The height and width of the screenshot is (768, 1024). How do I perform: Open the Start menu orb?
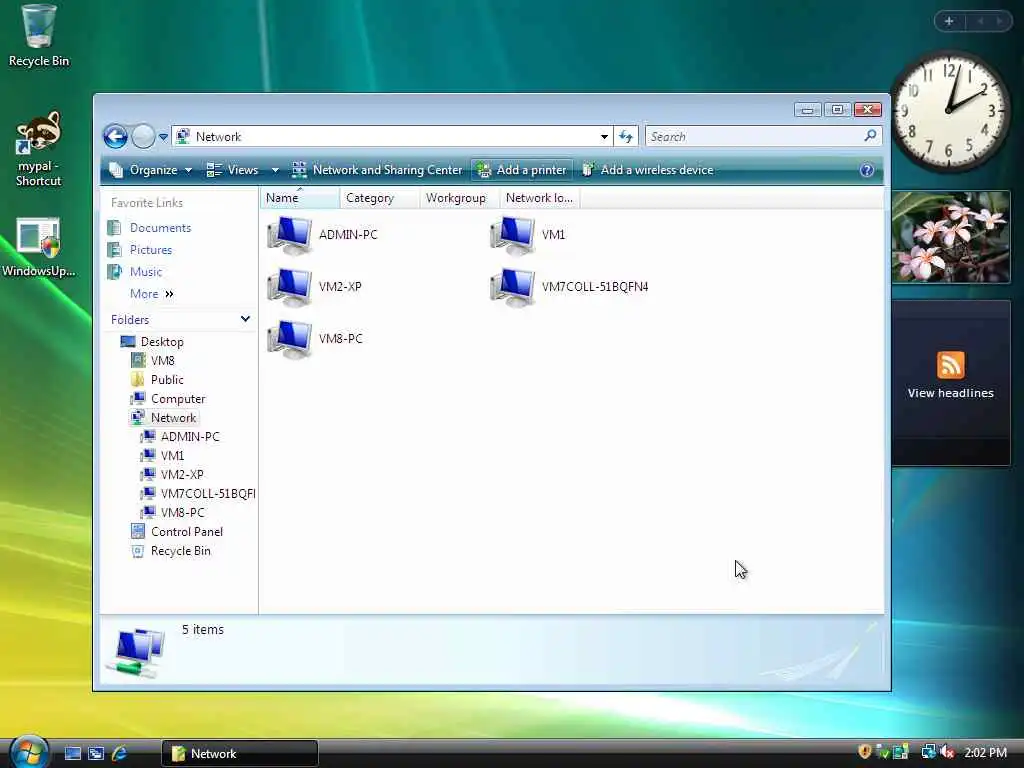click(x=29, y=752)
